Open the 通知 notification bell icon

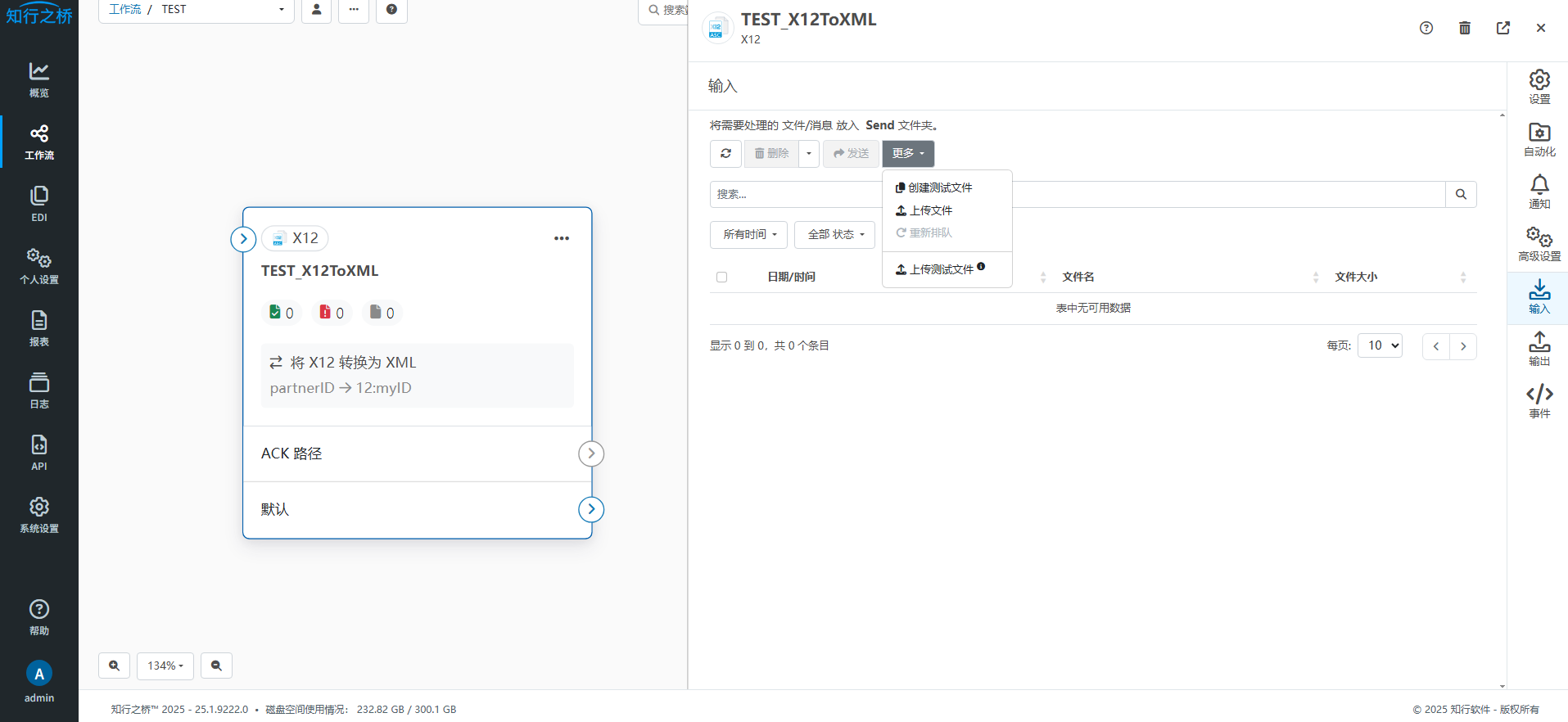point(1539,192)
